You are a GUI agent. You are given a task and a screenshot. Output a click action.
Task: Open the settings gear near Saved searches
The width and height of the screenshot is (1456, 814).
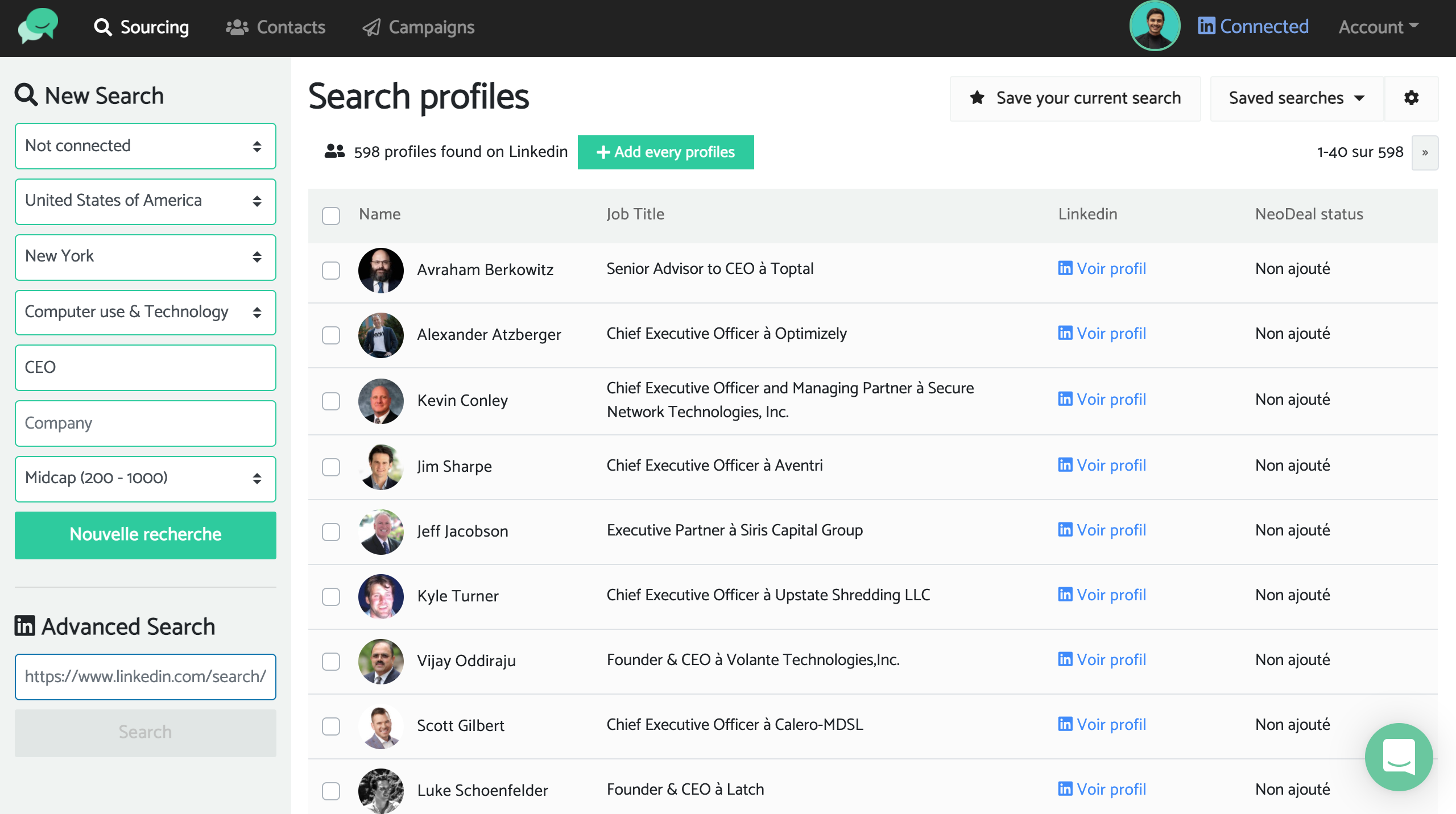tap(1411, 98)
